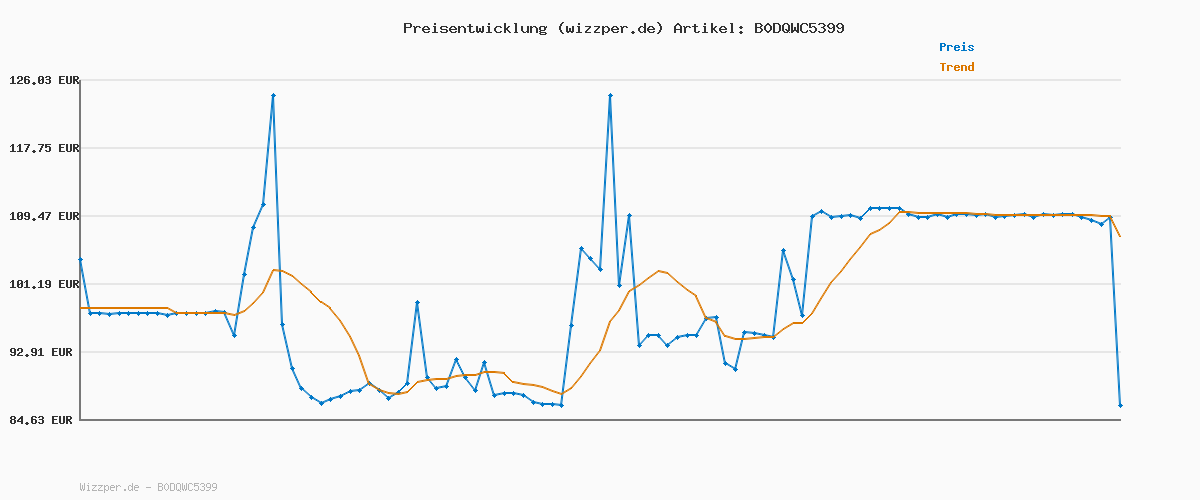
Task: Click the 109.47 EUR axis label
Action: click(43, 216)
